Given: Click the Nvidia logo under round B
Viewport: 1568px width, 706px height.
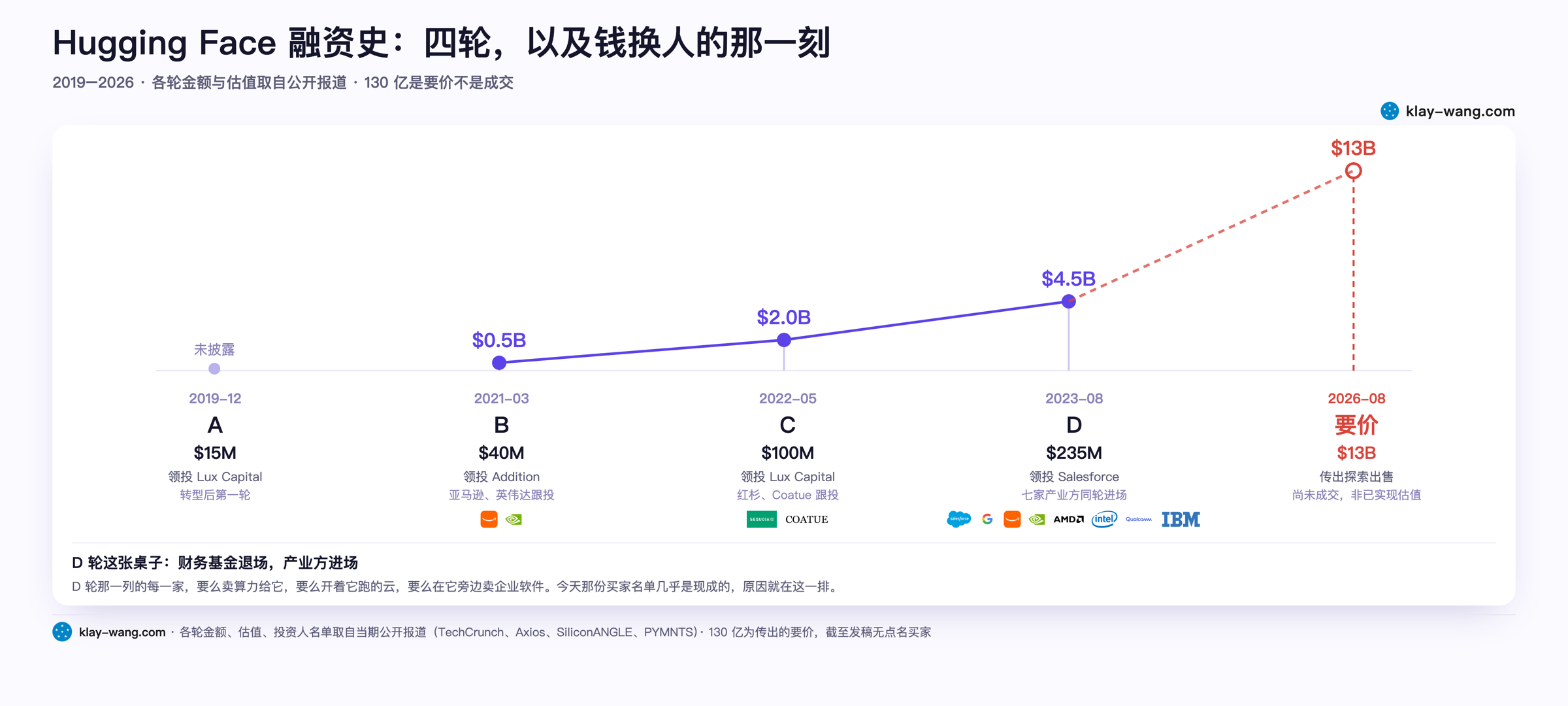Looking at the screenshot, I should [514, 519].
